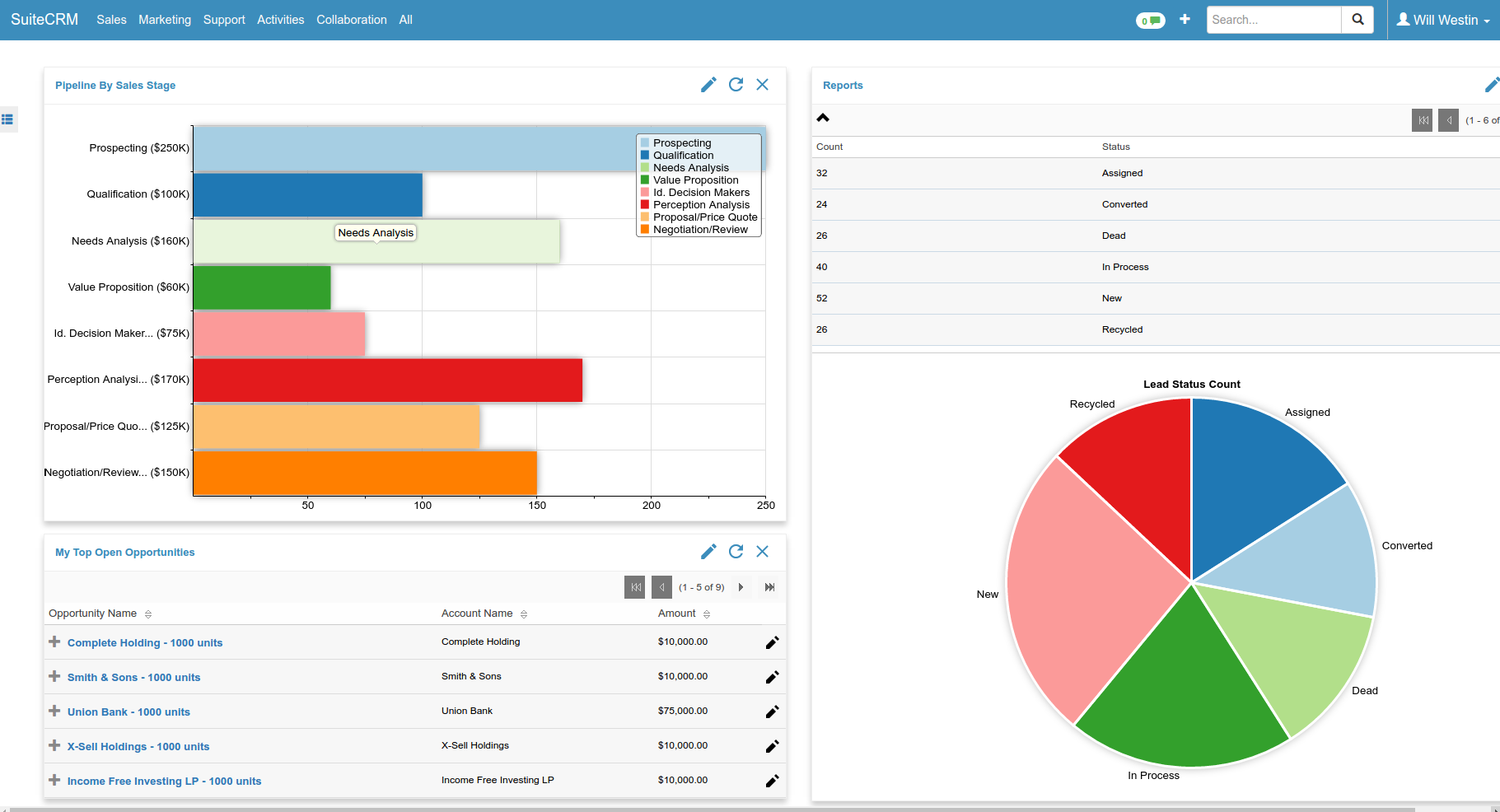Go to next page of opportunities
Screen dimensions: 1500x812
741,587
